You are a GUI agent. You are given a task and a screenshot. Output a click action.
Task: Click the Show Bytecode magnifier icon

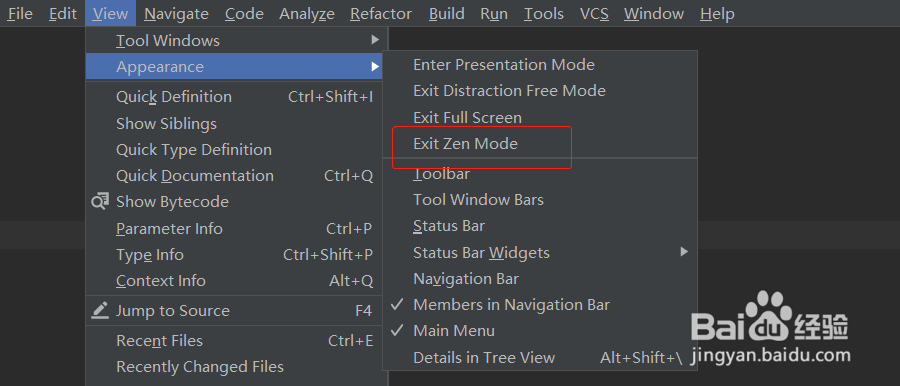[x=100, y=202]
